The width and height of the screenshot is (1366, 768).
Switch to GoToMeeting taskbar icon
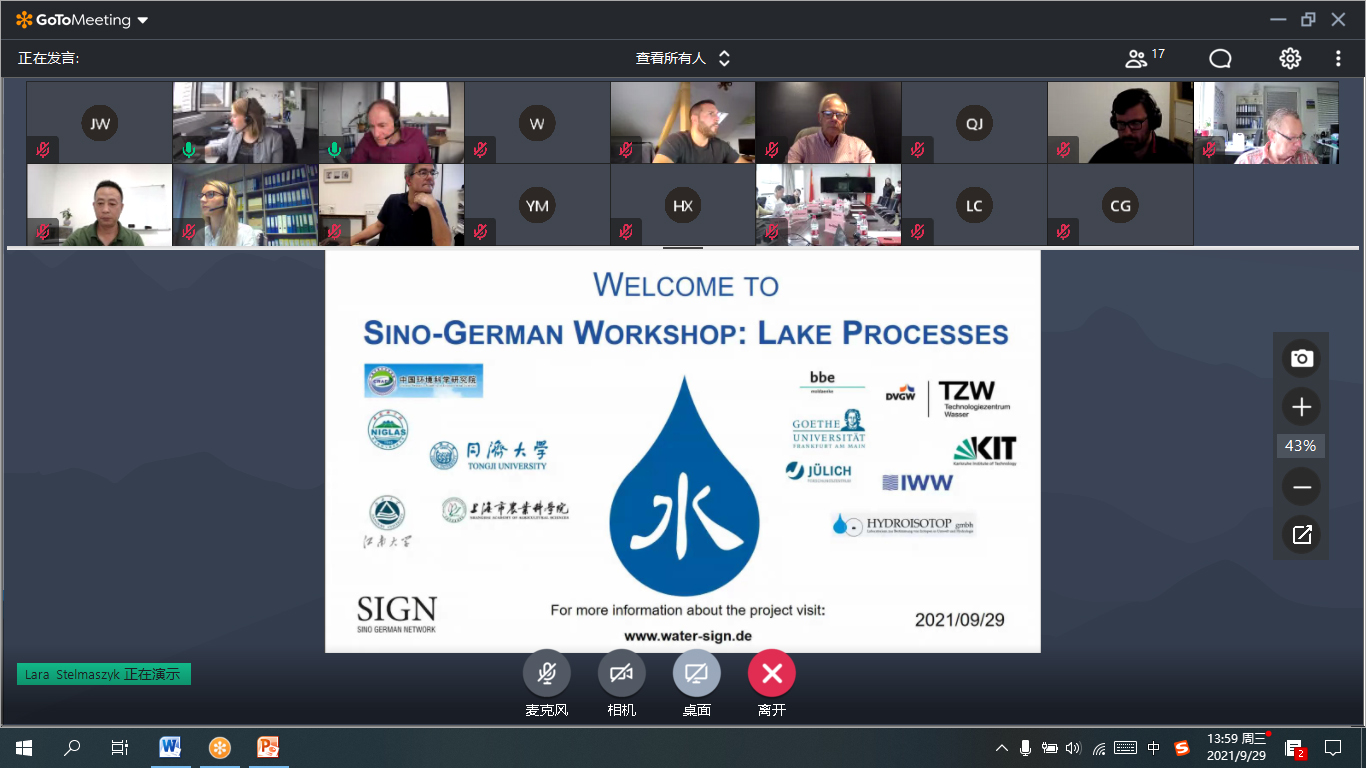pyautogui.click(x=220, y=747)
